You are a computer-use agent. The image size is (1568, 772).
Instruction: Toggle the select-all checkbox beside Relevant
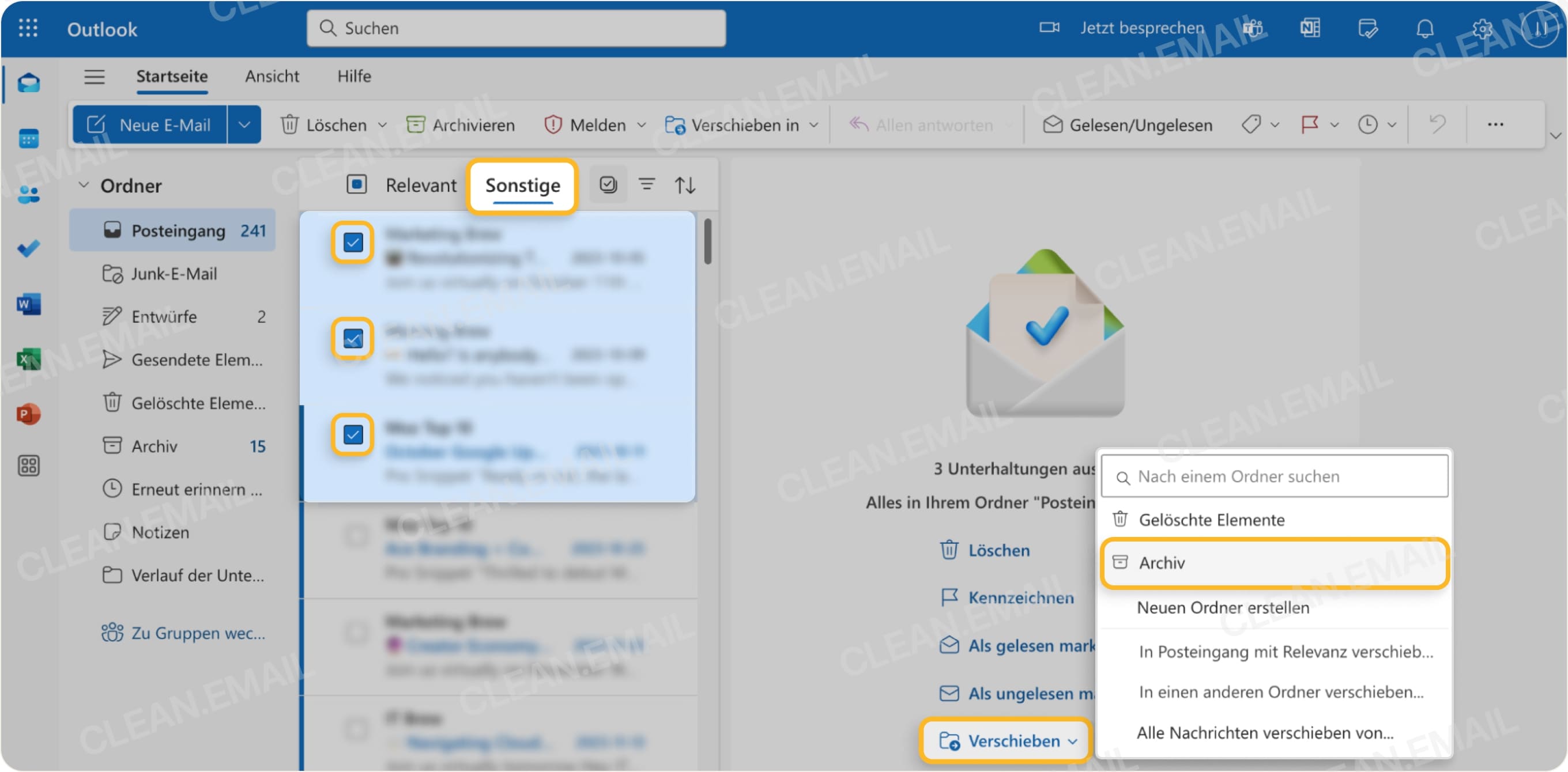click(x=356, y=184)
